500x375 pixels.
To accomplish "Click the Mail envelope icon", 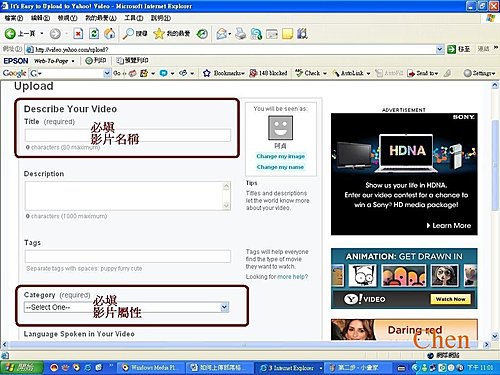I will [x=222, y=34].
